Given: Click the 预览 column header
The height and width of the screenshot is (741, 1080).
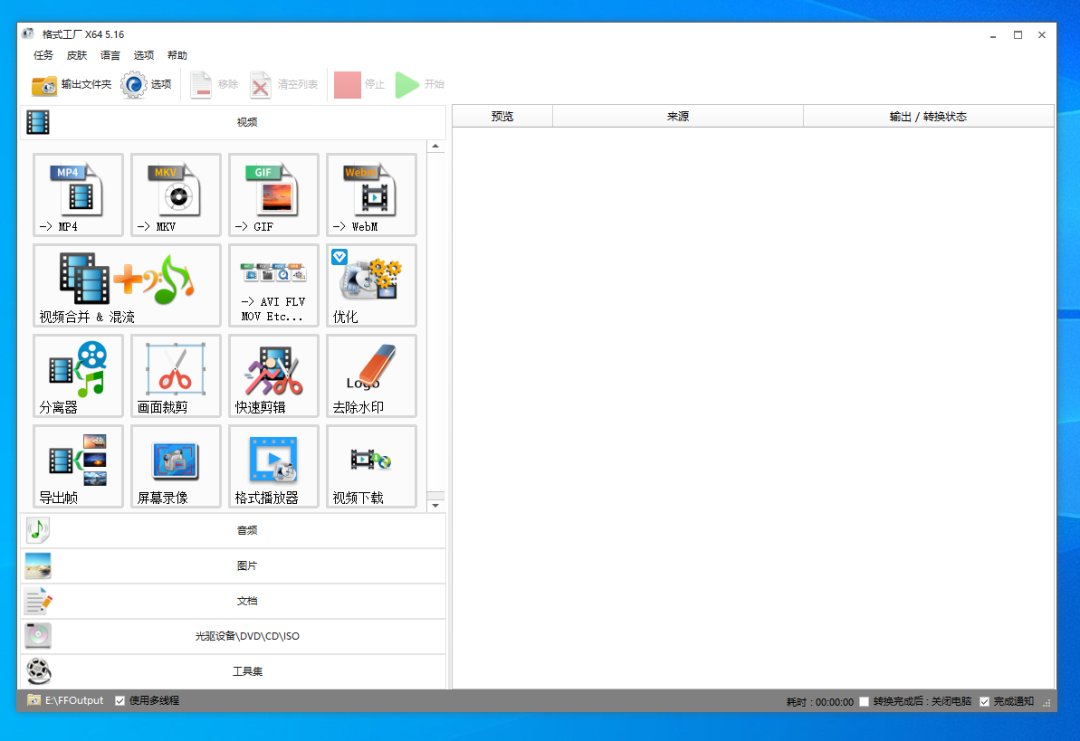Looking at the screenshot, I should pos(502,116).
